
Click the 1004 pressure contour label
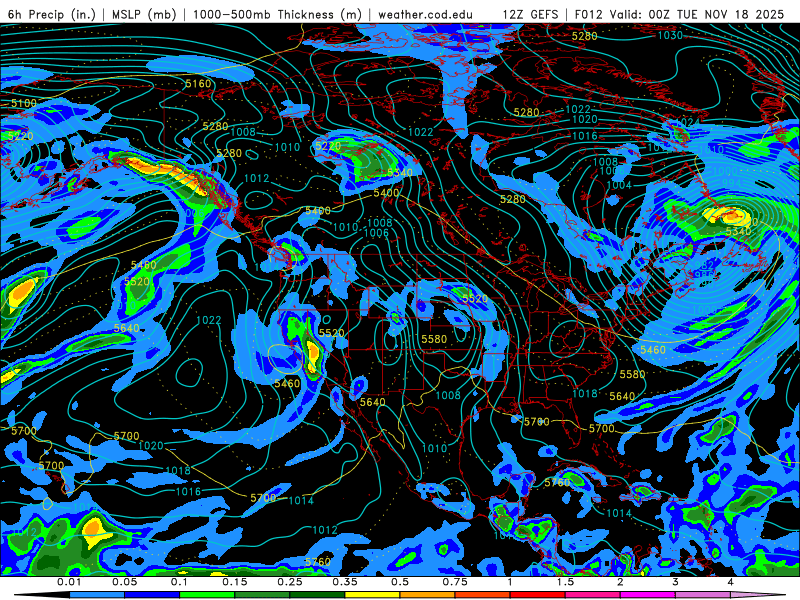coord(619,185)
